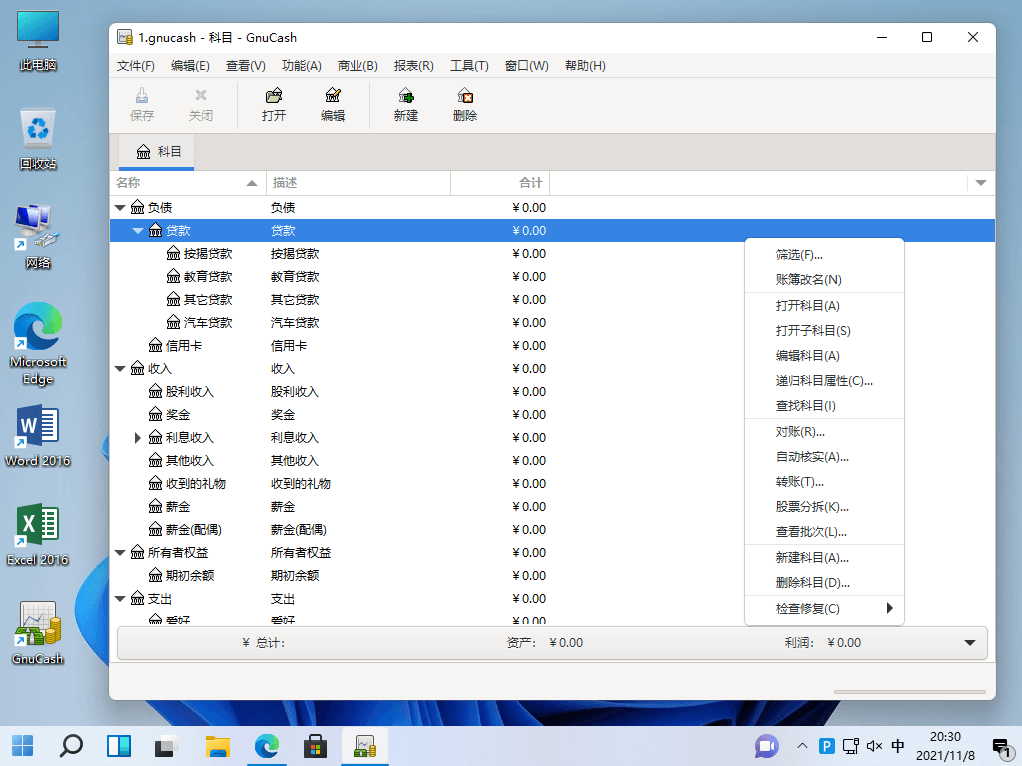Click the bank icon beside 信用卡 account
The width and height of the screenshot is (1022, 766).
[155, 346]
